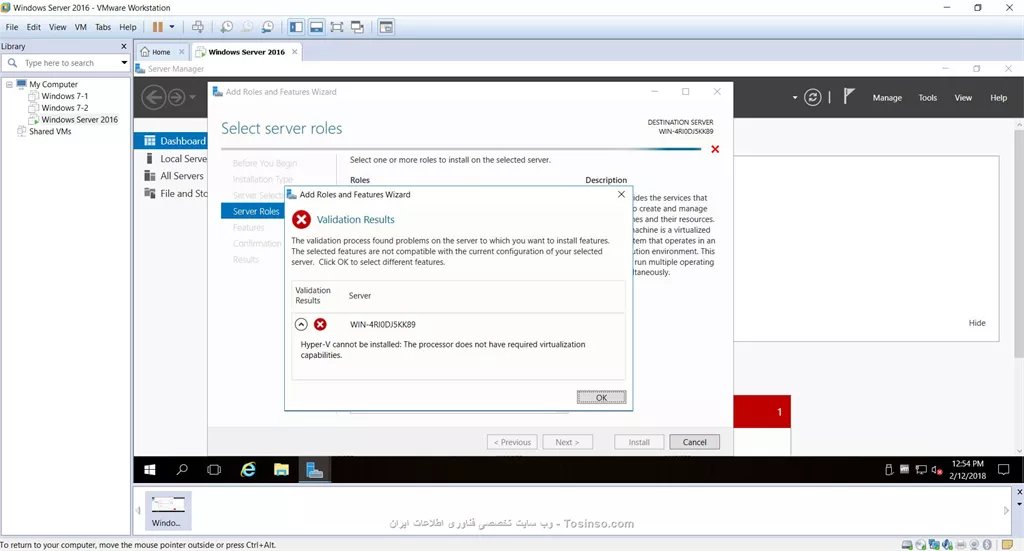Open the Manage menu in Server Manager
This screenshot has width=1024, height=551.
point(887,98)
